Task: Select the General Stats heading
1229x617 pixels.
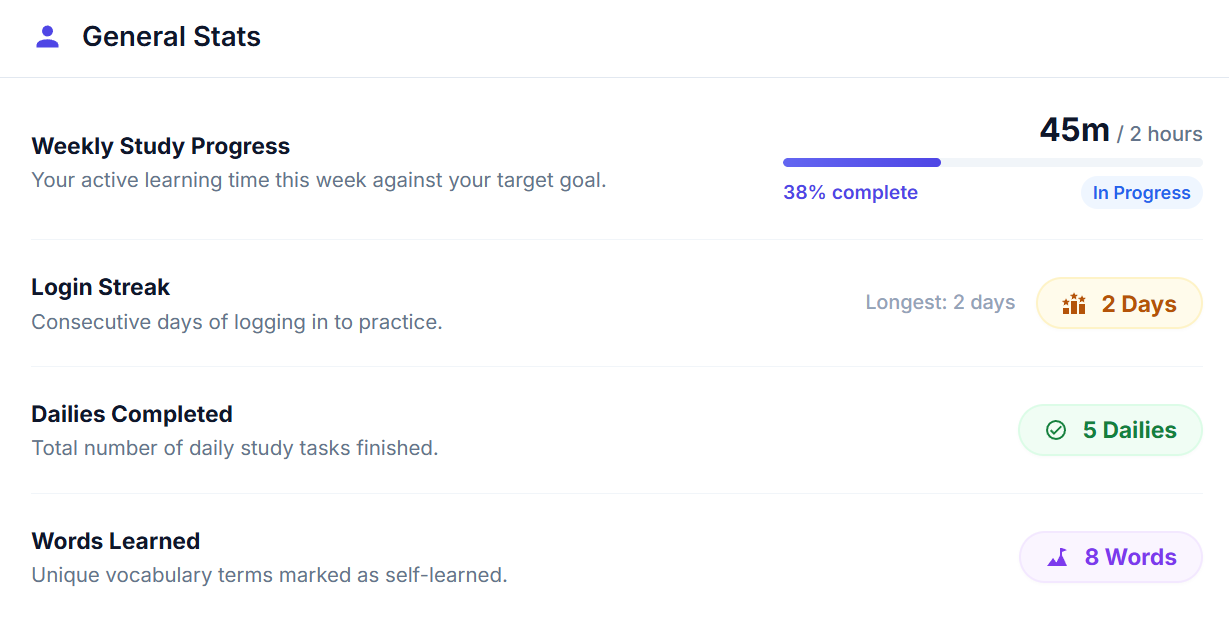Action: pos(171,37)
